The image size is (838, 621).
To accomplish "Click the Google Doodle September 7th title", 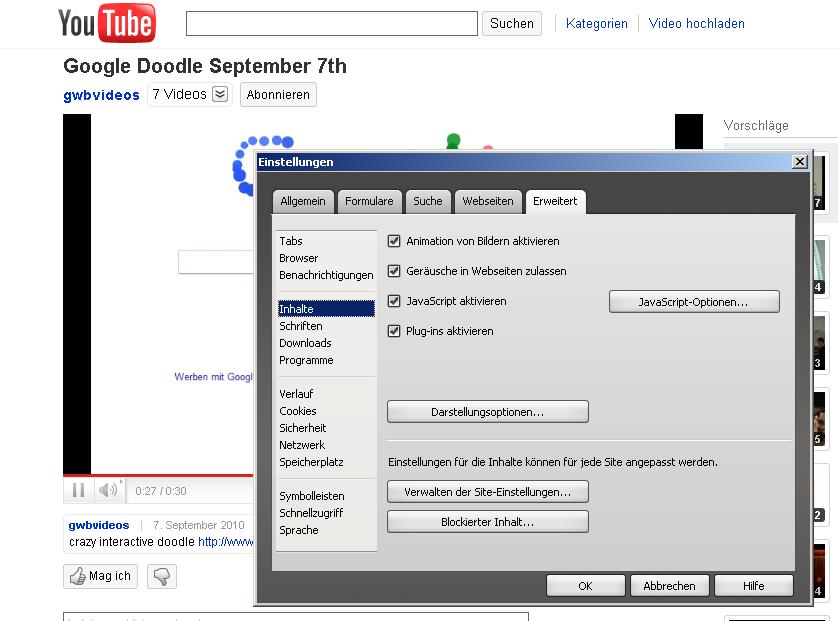I will point(205,66).
